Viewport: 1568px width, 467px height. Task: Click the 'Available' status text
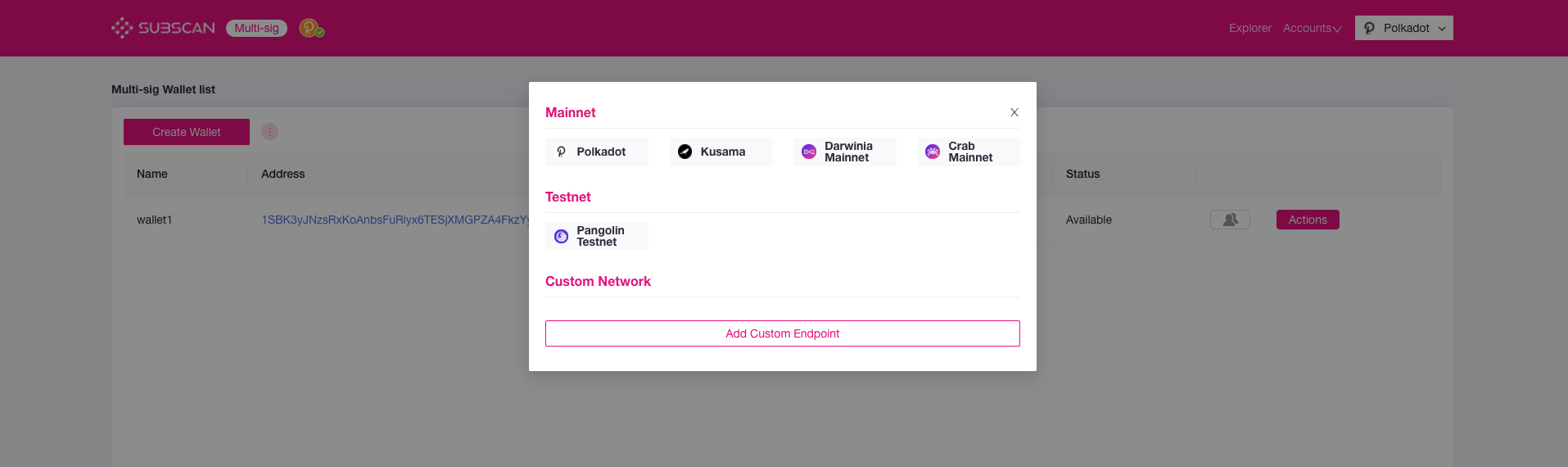coord(1089,220)
